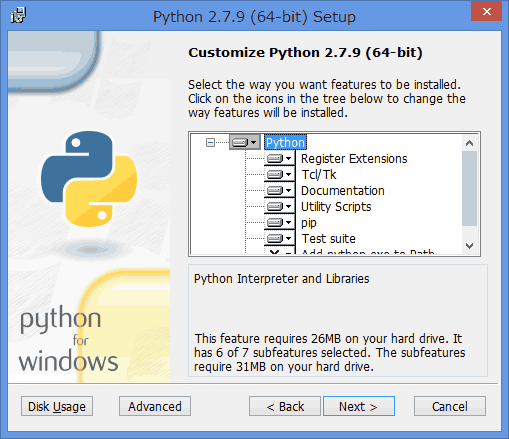Open the Python feature install-state icon
Image resolution: width=509 pixels, height=439 pixels.
pos(245,143)
